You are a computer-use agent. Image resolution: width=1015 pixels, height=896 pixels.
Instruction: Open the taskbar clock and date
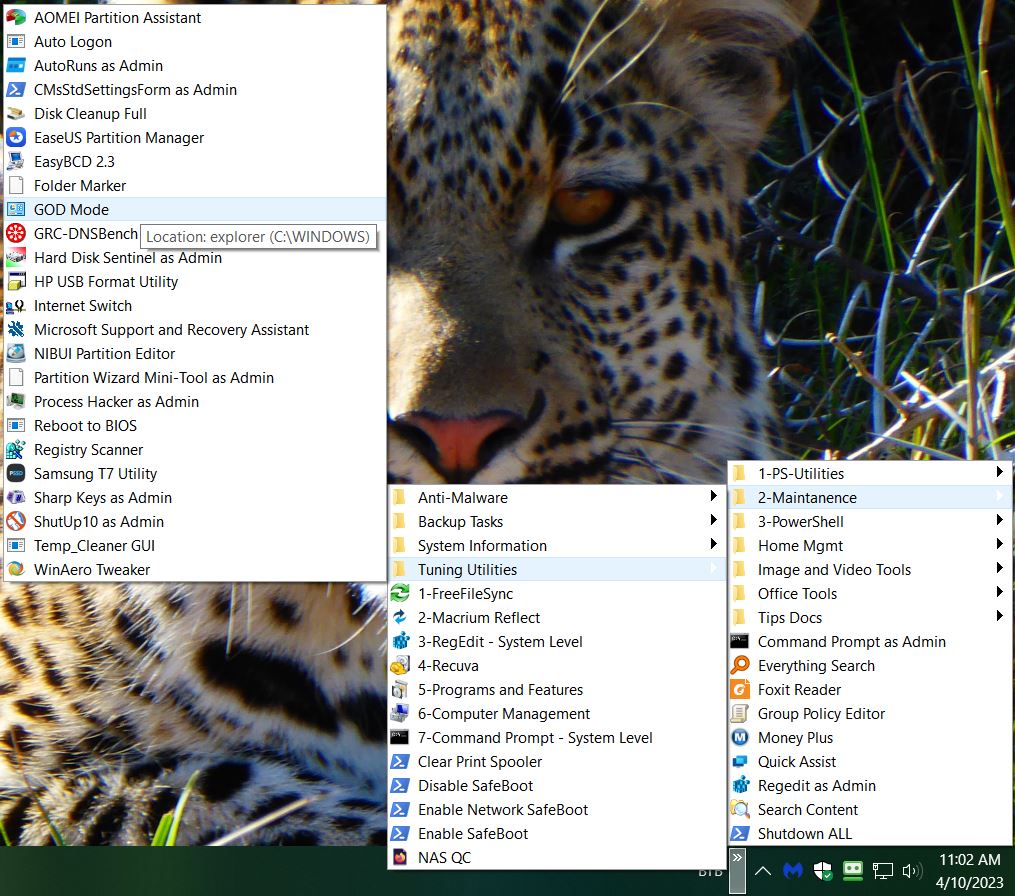pos(969,871)
